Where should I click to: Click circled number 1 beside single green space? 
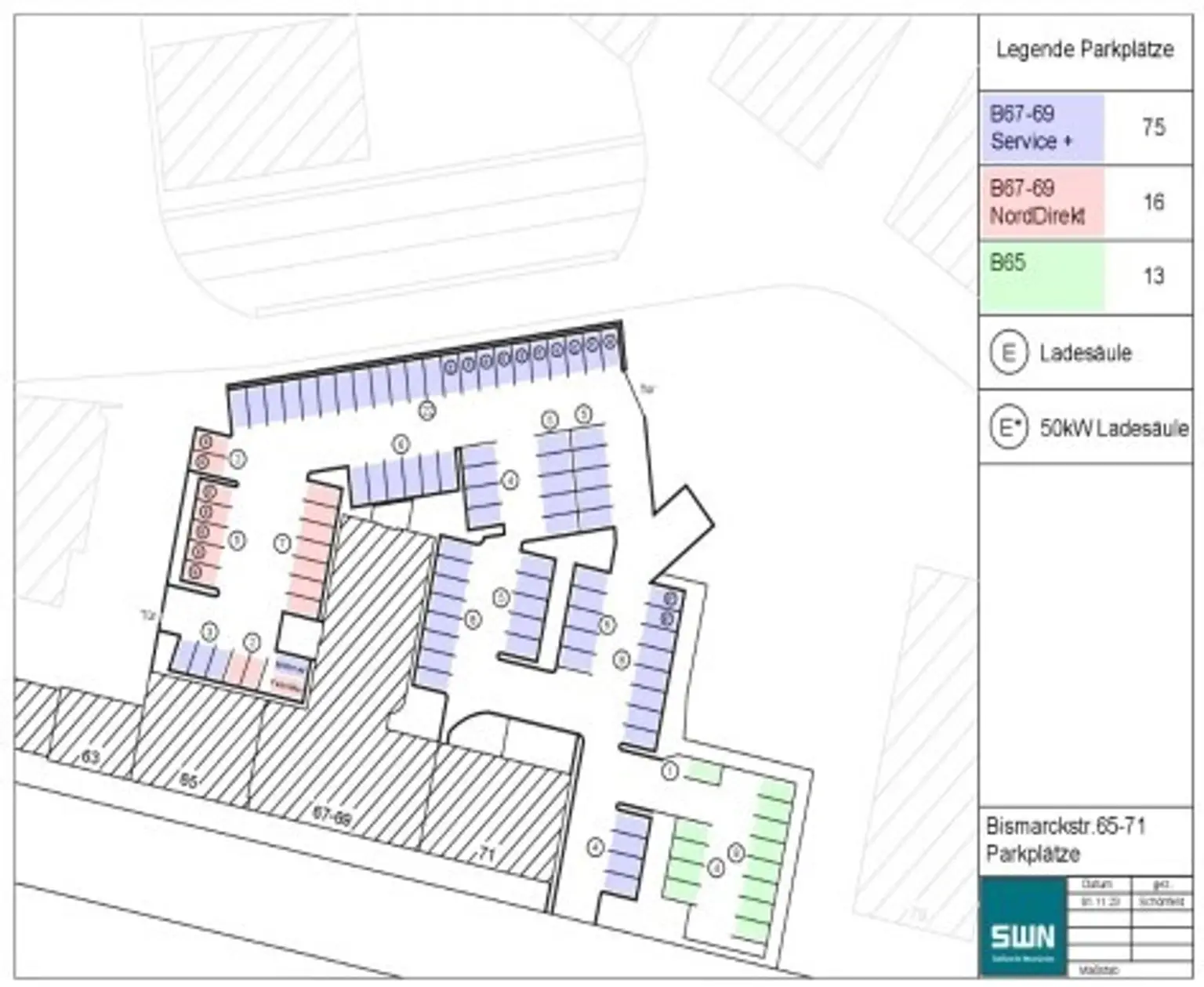(669, 771)
